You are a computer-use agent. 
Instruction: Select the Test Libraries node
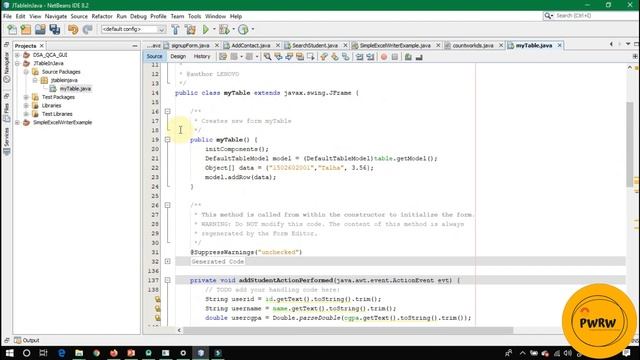(x=57, y=114)
